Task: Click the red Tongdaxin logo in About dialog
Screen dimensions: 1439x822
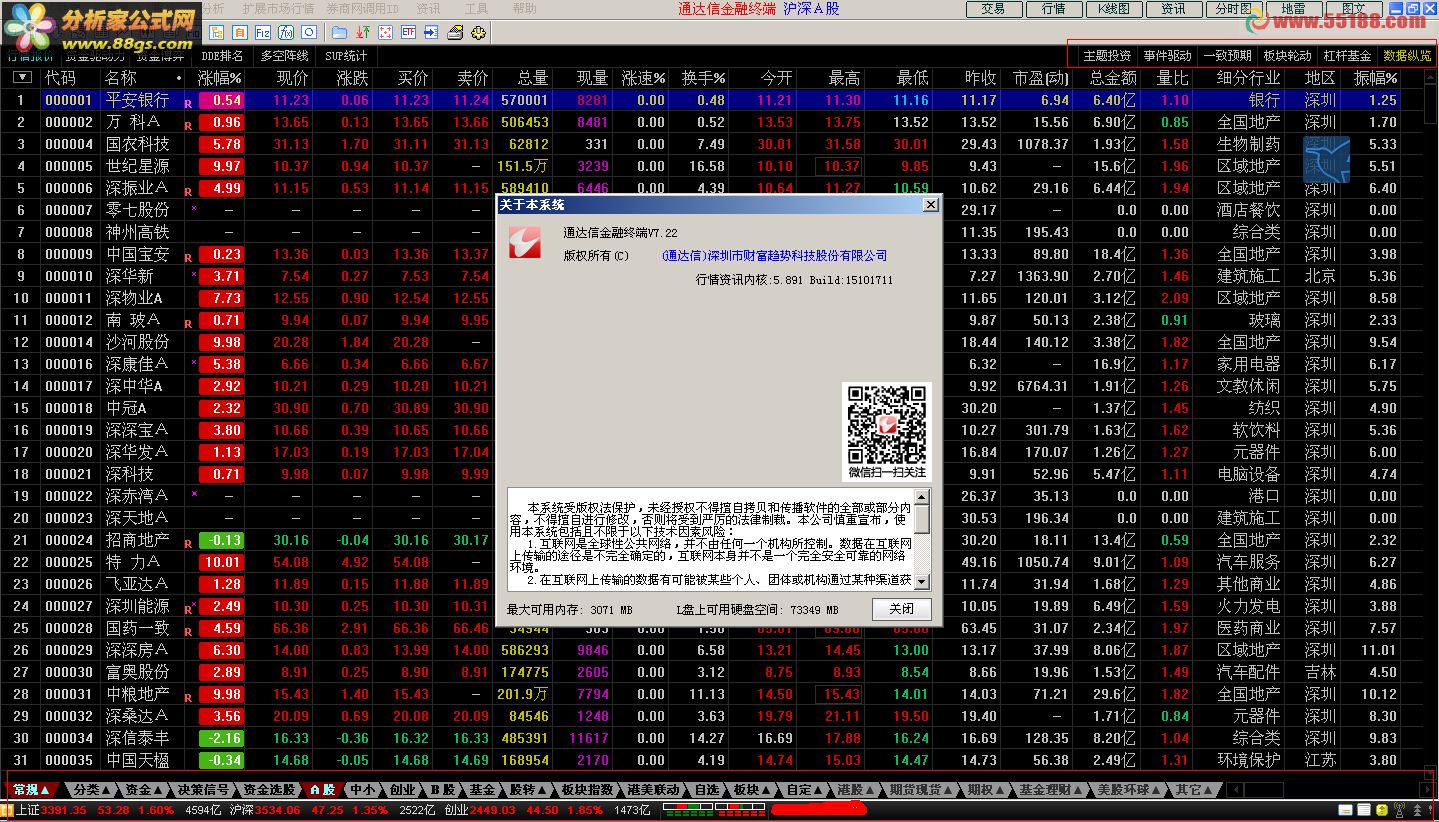Action: [525, 242]
